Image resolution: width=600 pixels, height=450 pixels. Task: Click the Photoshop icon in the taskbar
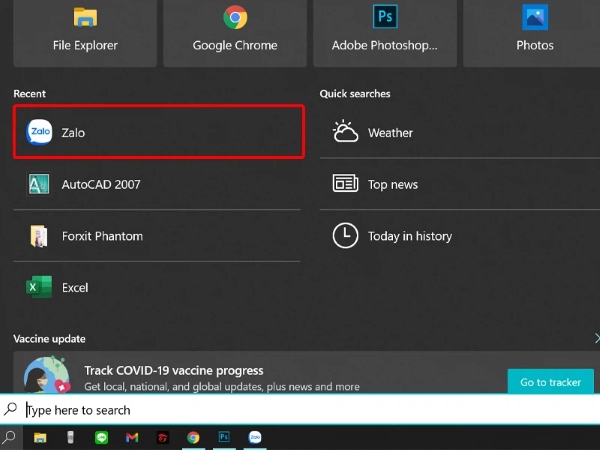[224, 437]
